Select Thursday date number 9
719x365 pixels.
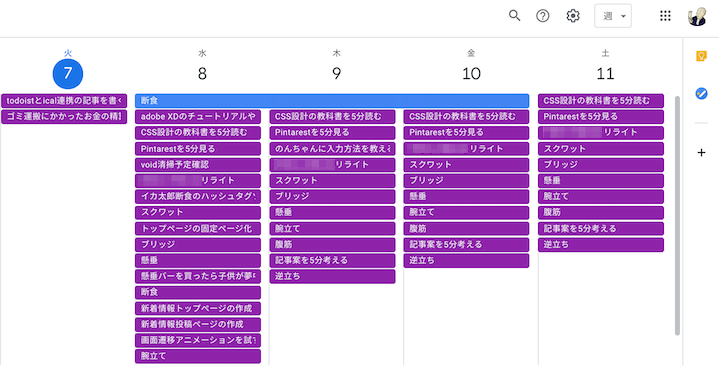[337, 73]
